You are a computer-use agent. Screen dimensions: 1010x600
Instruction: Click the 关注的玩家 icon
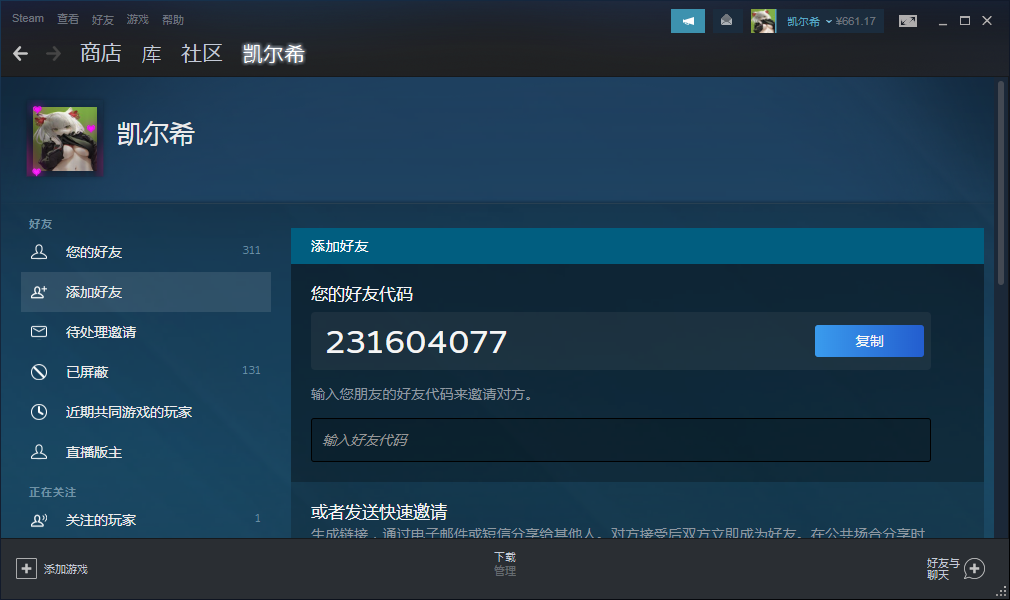(x=39, y=520)
